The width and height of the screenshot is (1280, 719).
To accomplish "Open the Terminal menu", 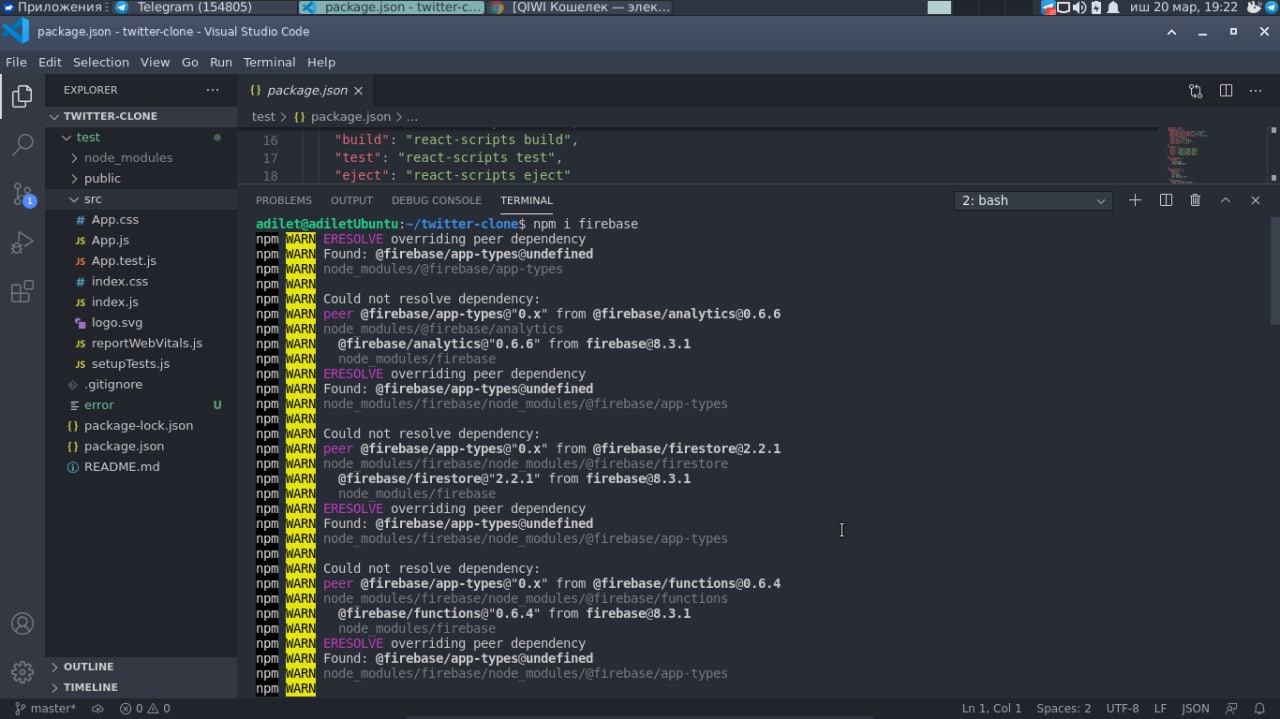I will point(269,62).
